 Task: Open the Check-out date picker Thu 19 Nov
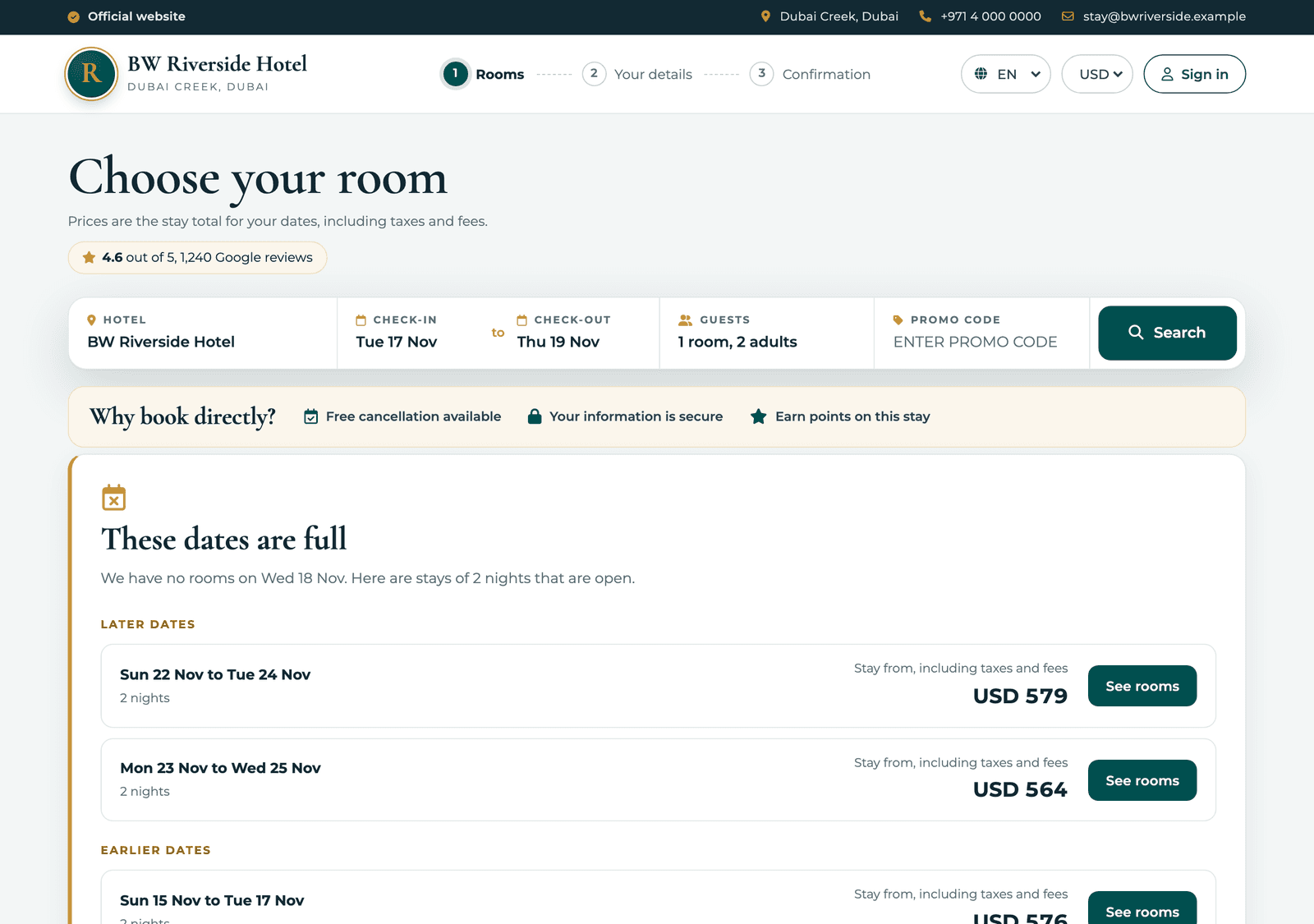pyautogui.click(x=581, y=333)
